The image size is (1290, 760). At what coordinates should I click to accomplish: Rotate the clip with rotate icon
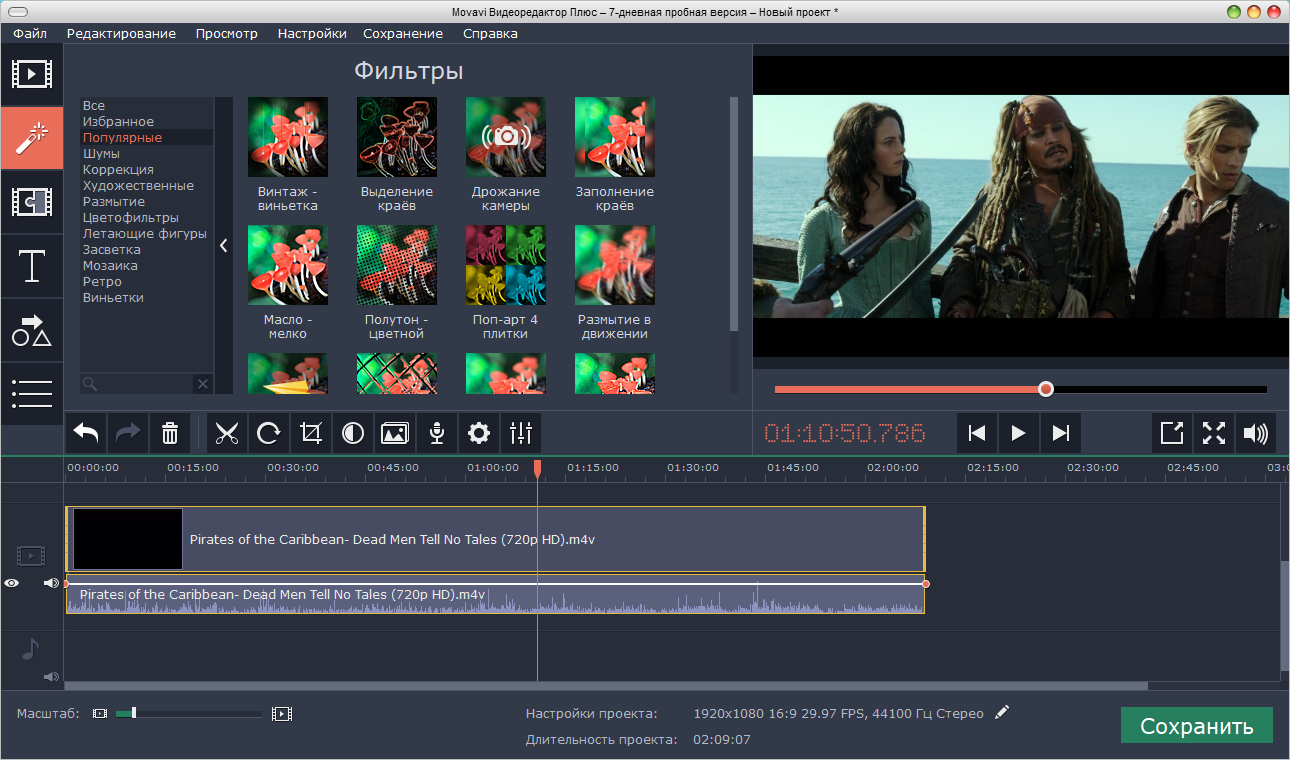pos(269,433)
